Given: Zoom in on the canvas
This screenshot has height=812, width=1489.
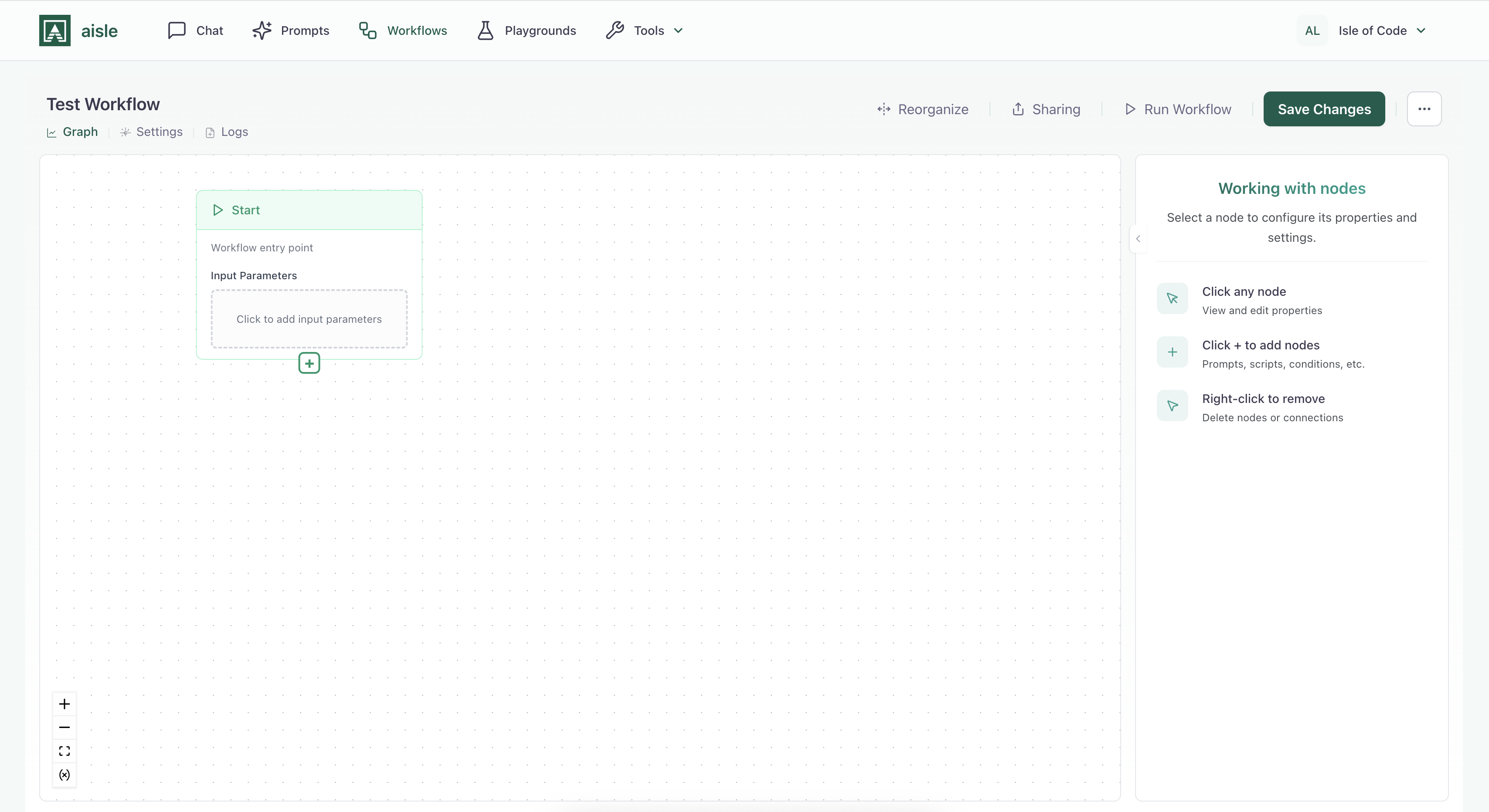Looking at the screenshot, I should [x=64, y=704].
